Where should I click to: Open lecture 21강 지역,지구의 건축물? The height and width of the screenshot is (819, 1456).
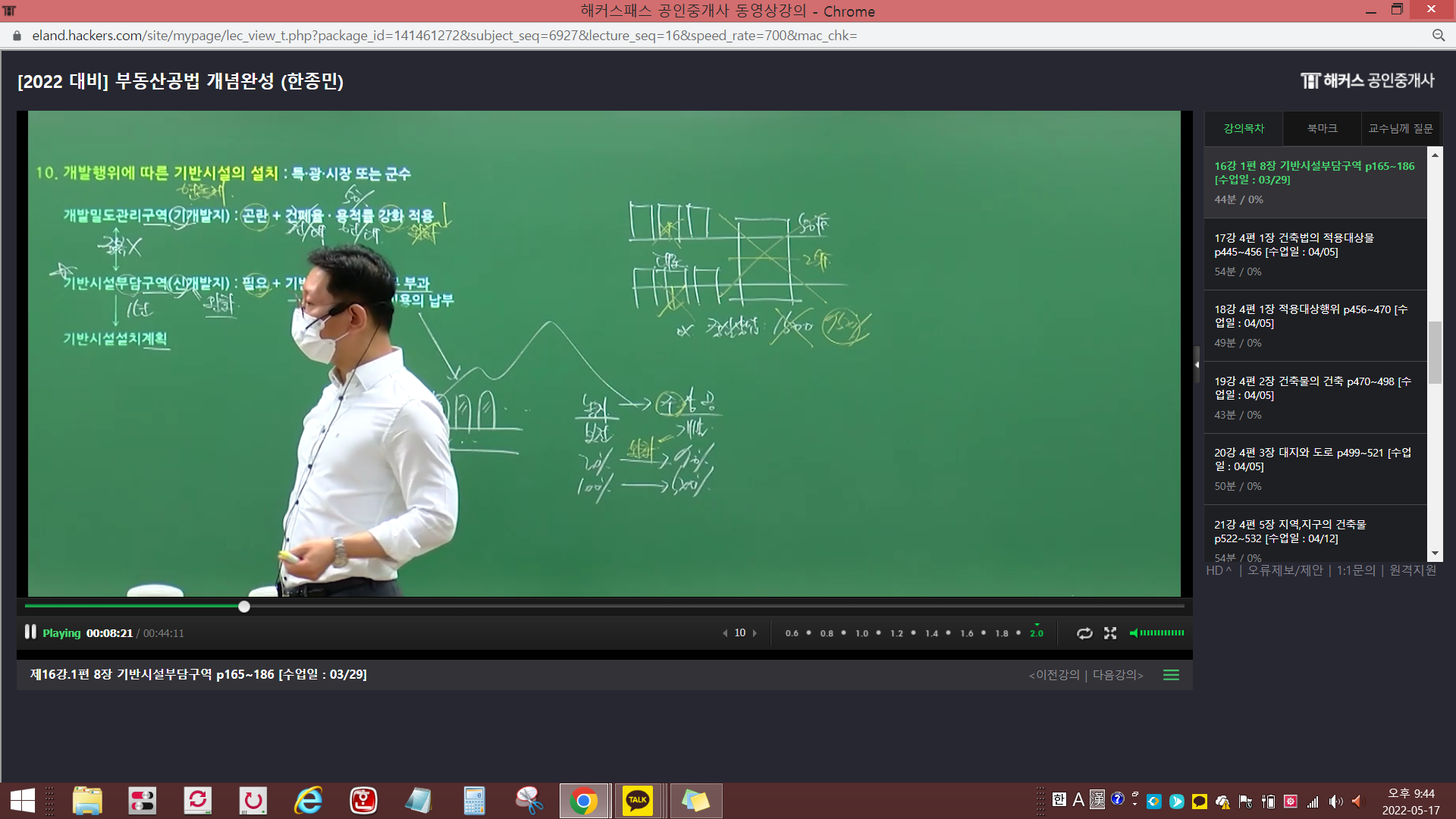click(x=1315, y=534)
